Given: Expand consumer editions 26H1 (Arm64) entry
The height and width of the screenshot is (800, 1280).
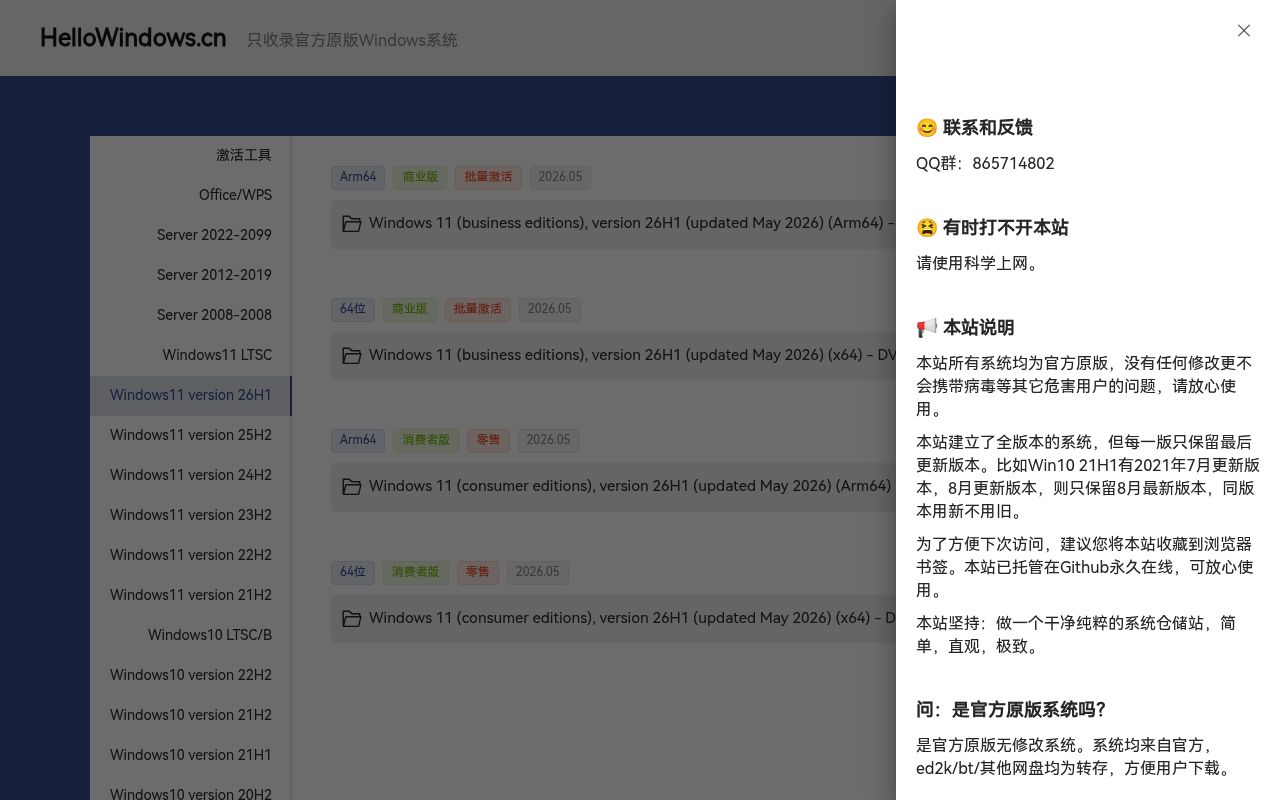Looking at the screenshot, I should coord(613,487).
